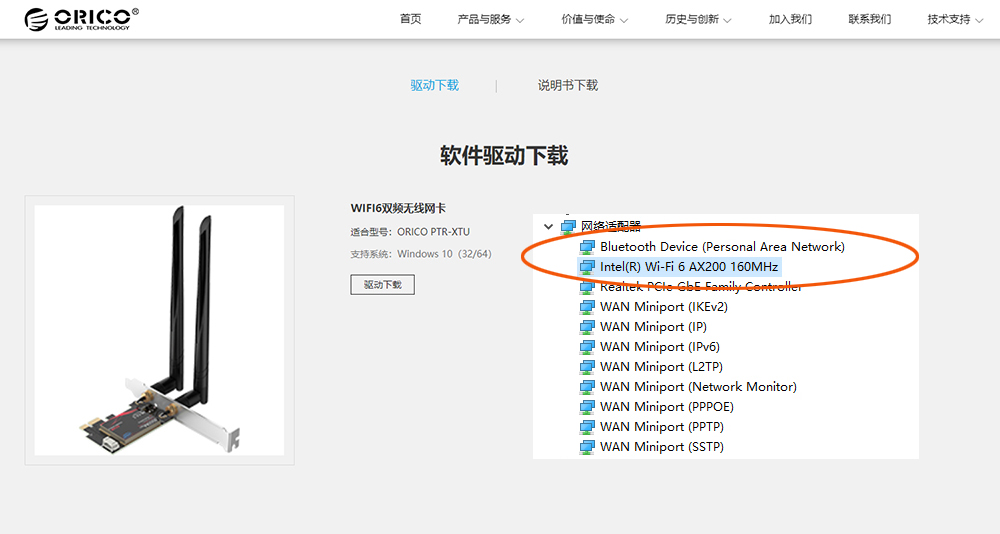Expand the 技术支持 dropdown chevron

tap(979, 20)
